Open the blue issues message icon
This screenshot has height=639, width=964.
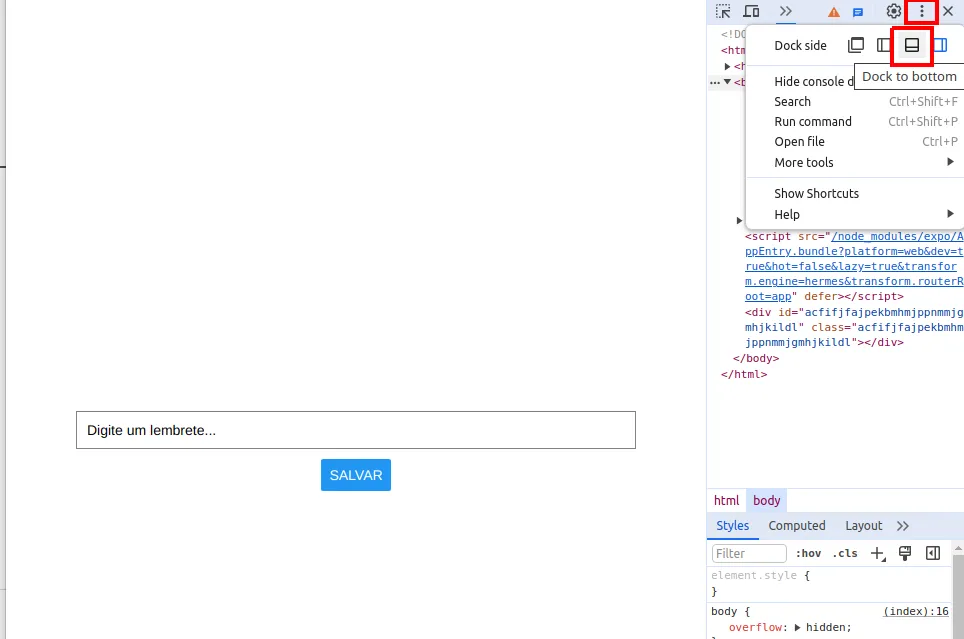[x=858, y=12]
